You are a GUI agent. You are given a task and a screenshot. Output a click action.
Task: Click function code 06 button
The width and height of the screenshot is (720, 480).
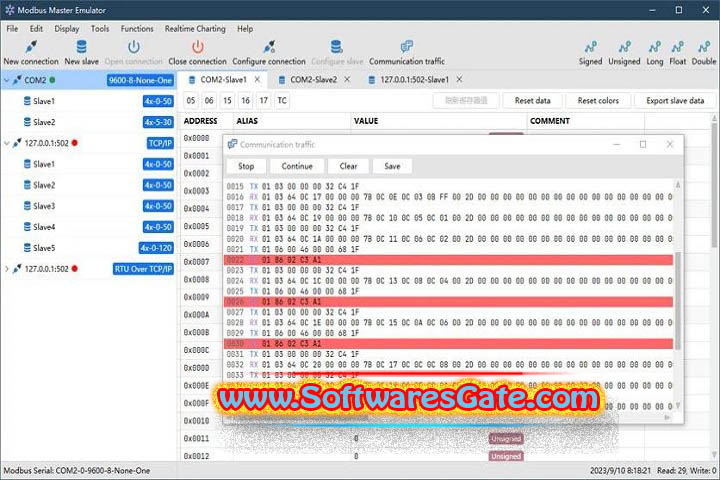coord(209,101)
